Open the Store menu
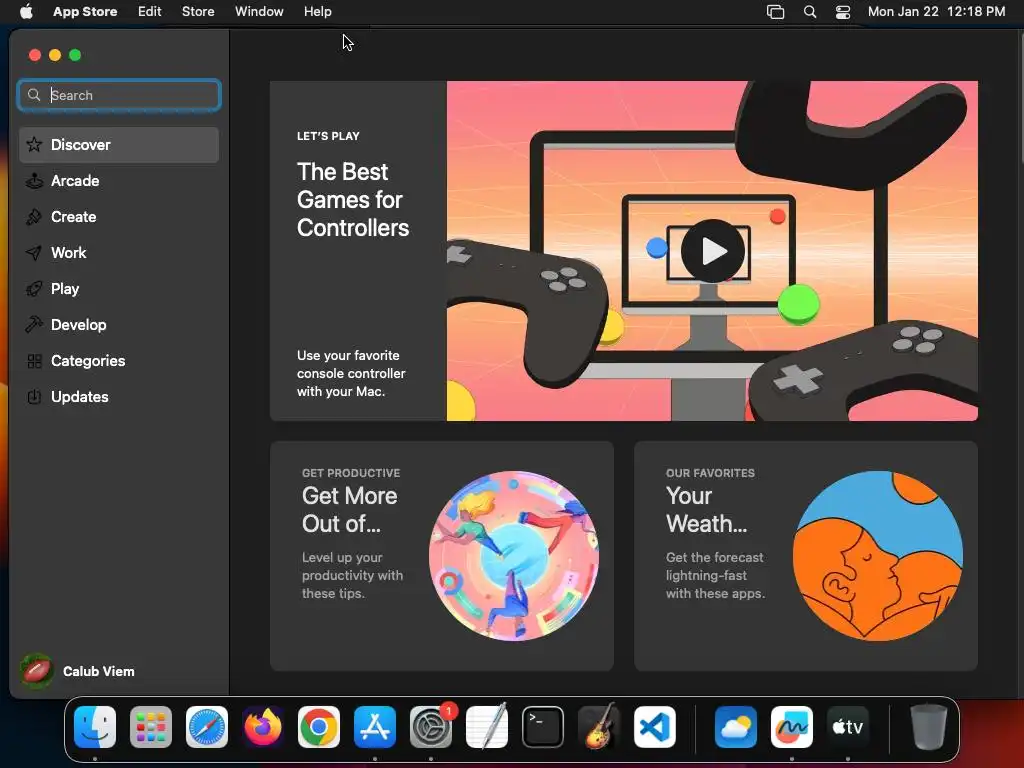Viewport: 1024px width, 768px height. pyautogui.click(x=198, y=12)
